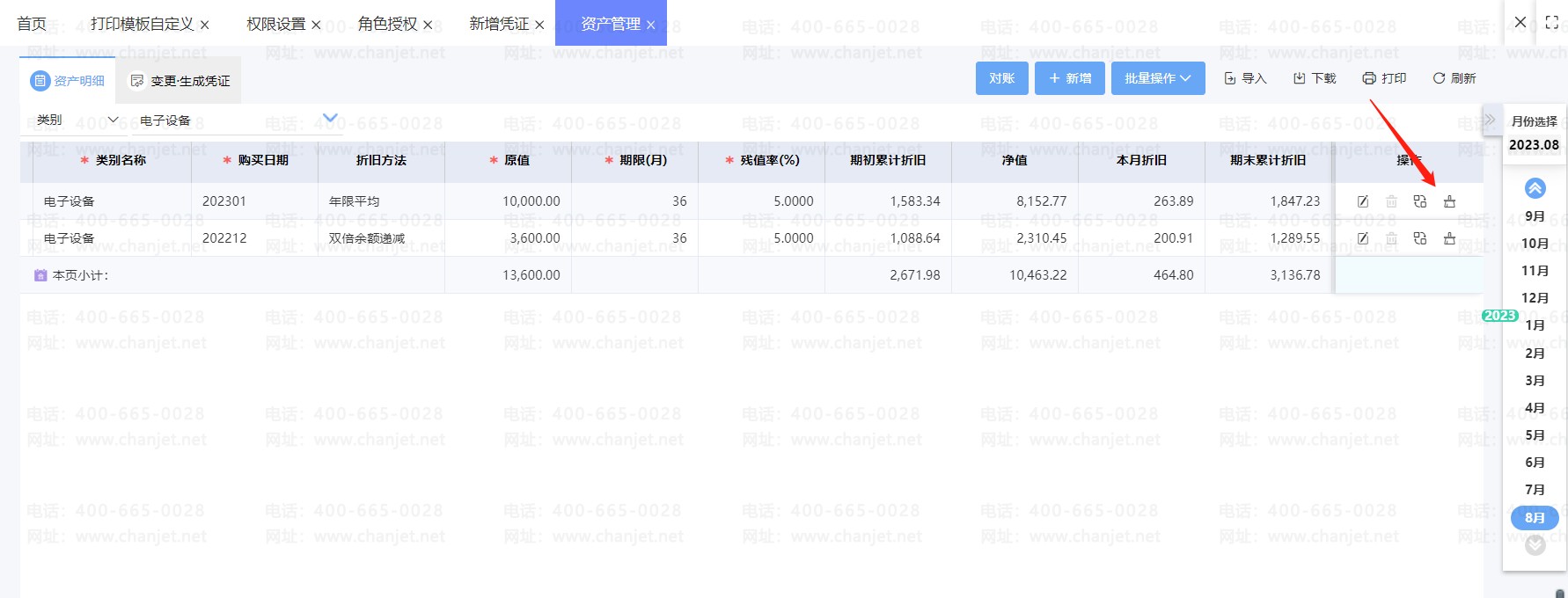The width and height of the screenshot is (1568, 598).
Task: Switch to the 新增凭证 tab
Action: coord(499,24)
